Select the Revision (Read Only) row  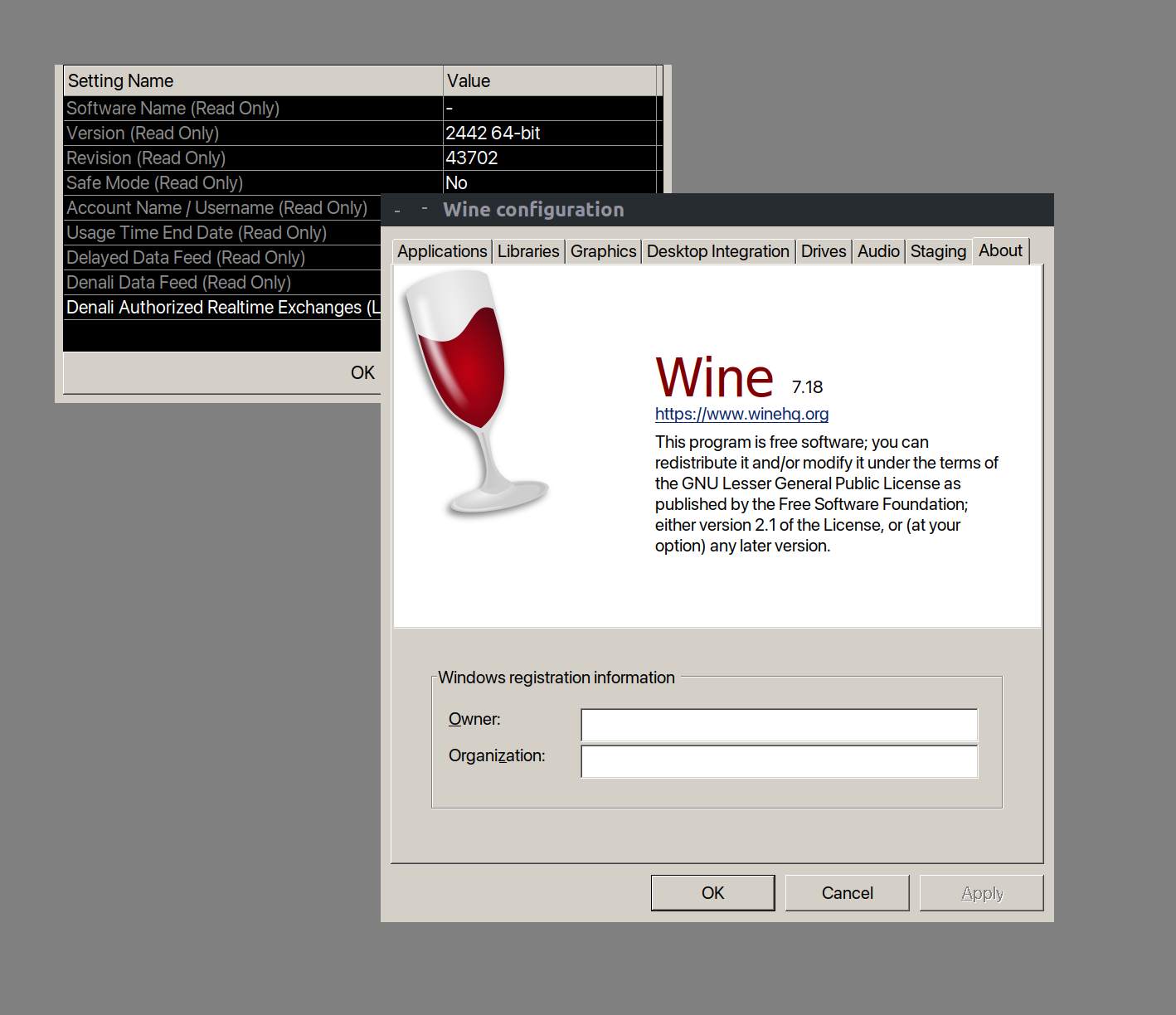click(362, 158)
